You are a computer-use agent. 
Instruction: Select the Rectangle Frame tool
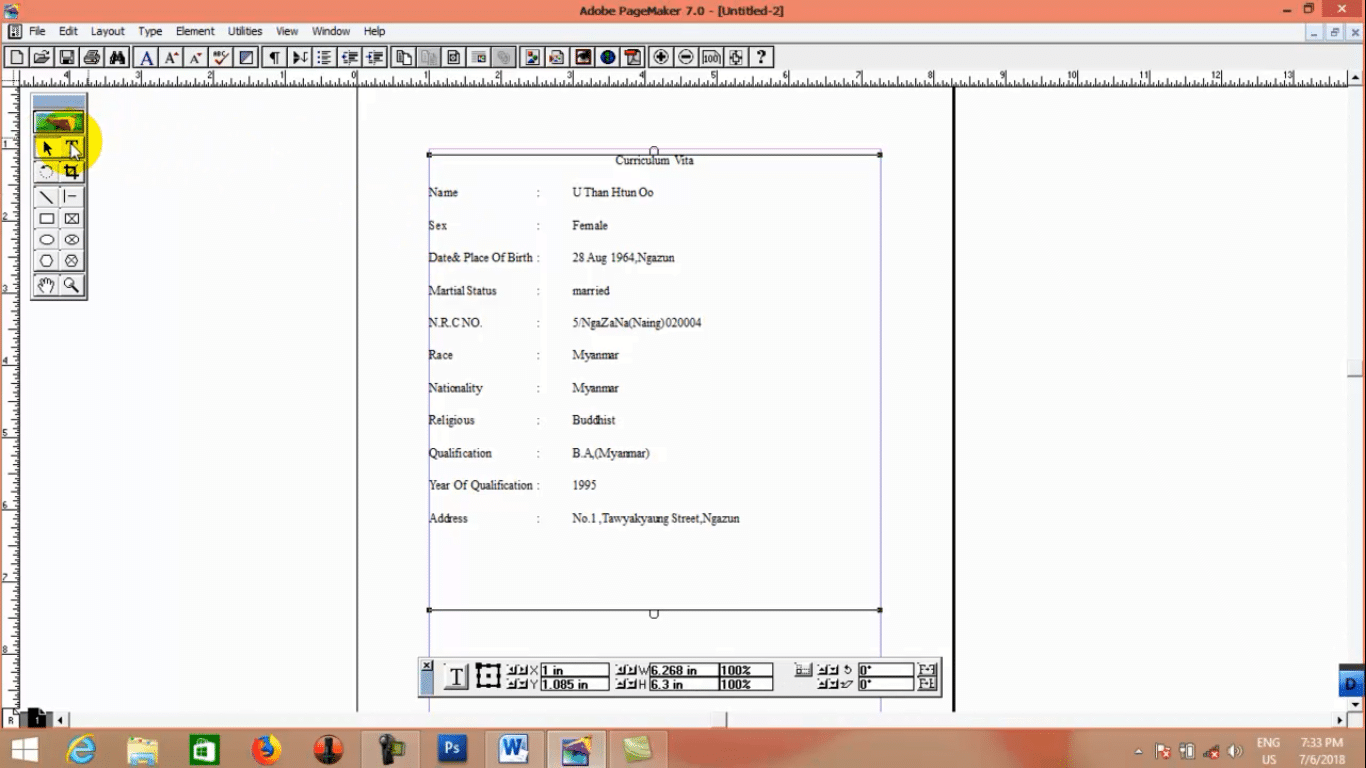pos(72,219)
